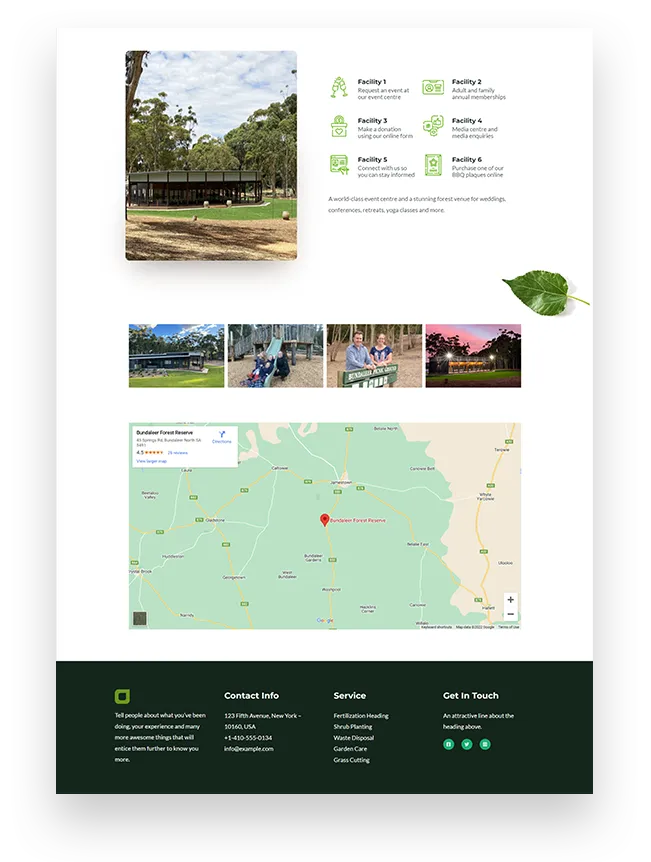Image resolution: width=651 pixels, height=862 pixels.
Task: Click the green footer logo icon
Action: tap(122, 696)
